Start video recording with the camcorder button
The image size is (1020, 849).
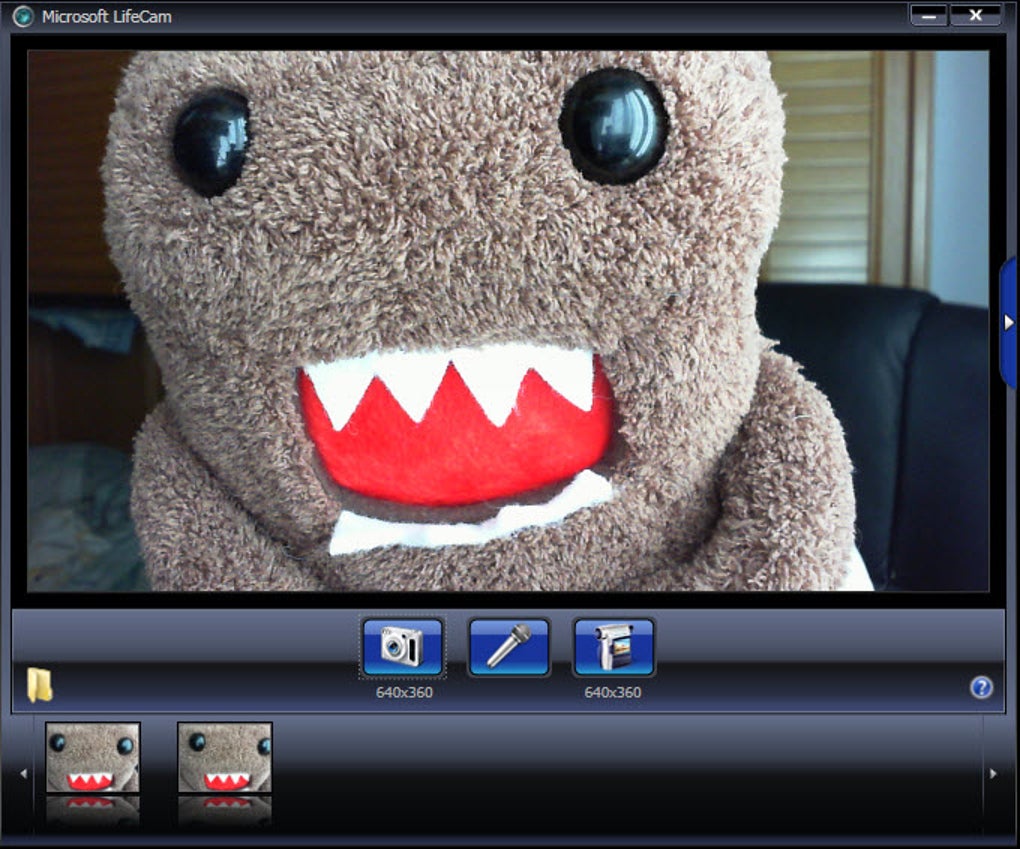[613, 647]
